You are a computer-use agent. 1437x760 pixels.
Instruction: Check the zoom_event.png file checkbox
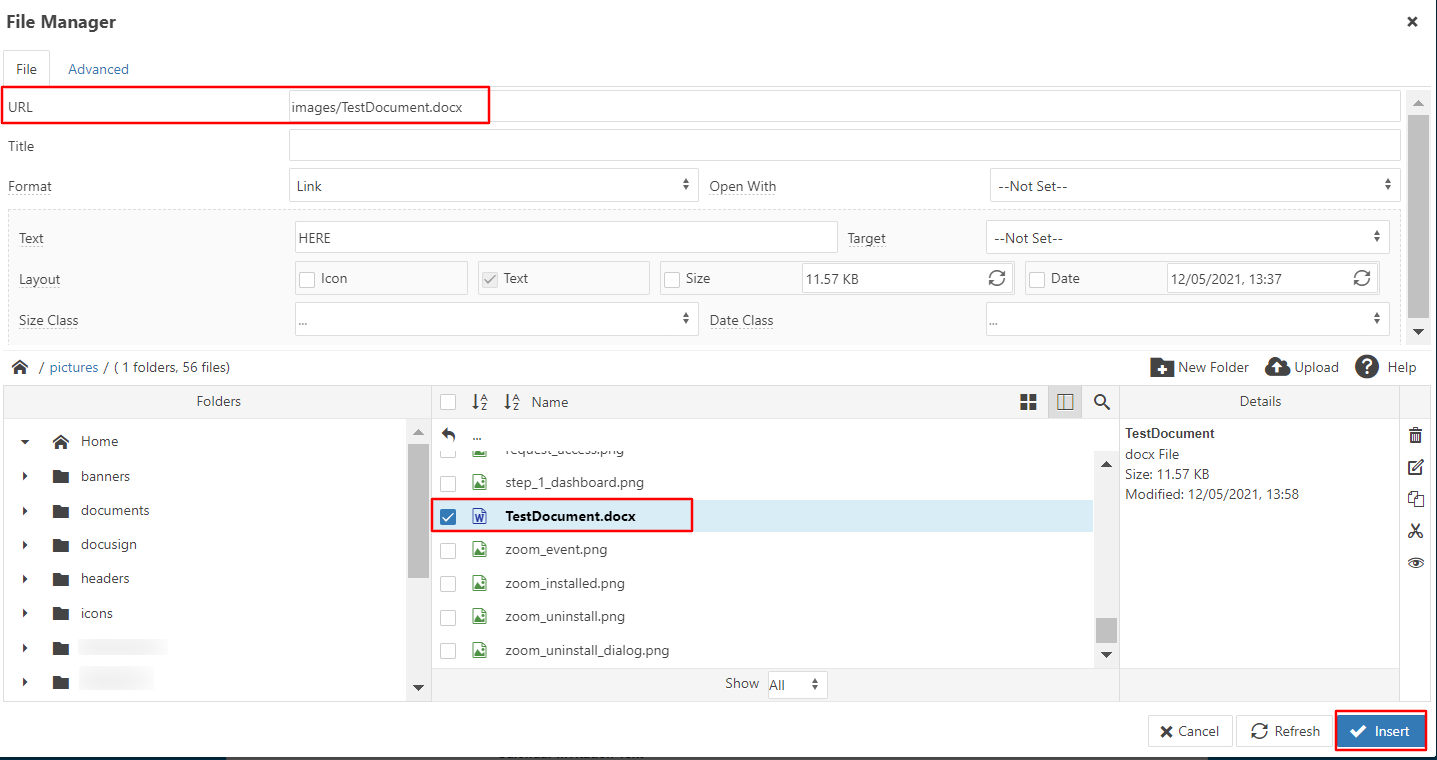click(x=448, y=550)
